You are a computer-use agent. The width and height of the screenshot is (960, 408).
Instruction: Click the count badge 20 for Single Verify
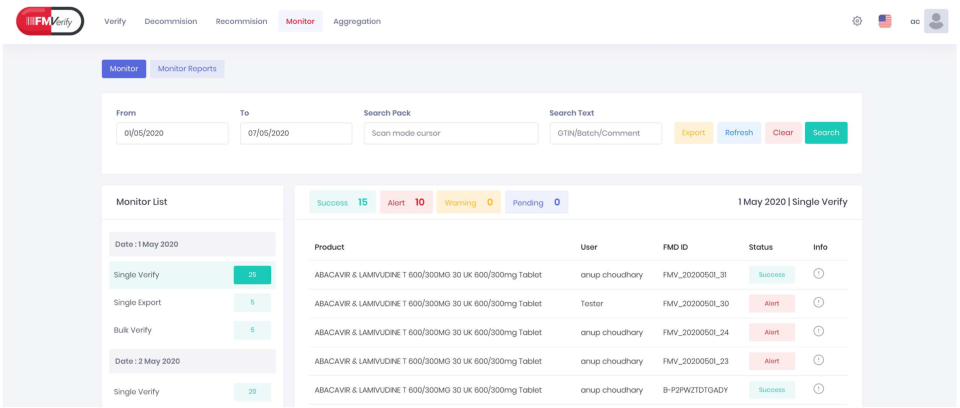252,391
